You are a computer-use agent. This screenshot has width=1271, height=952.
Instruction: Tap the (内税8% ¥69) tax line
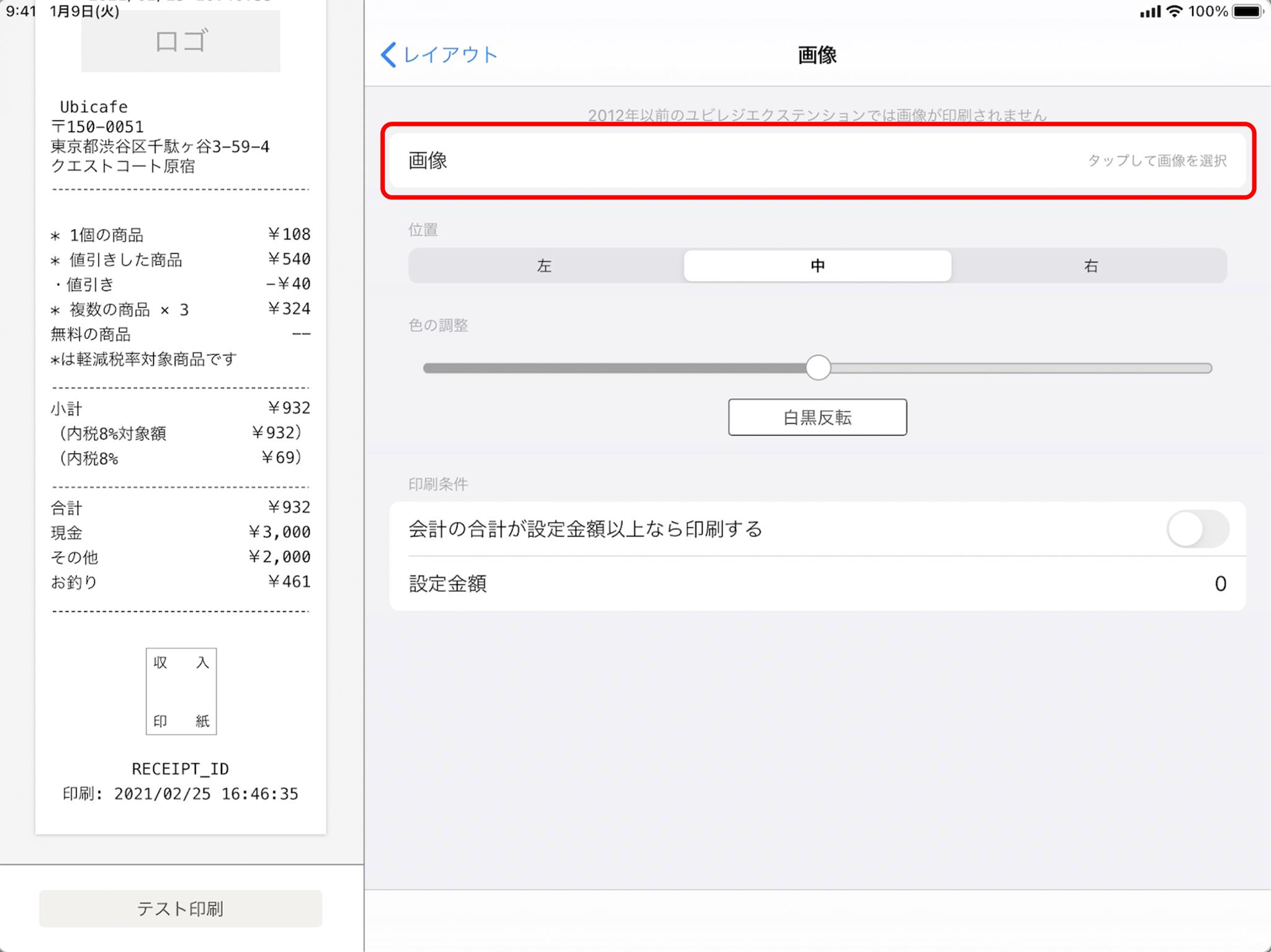click(181, 458)
